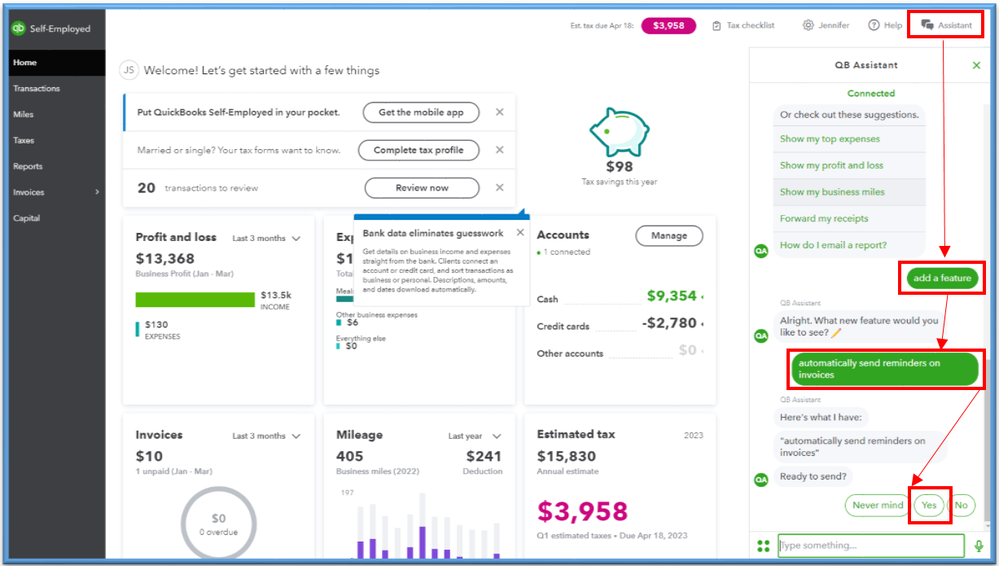Dismiss the mobile app prompt
The width and height of the screenshot is (999, 566).
coord(500,112)
